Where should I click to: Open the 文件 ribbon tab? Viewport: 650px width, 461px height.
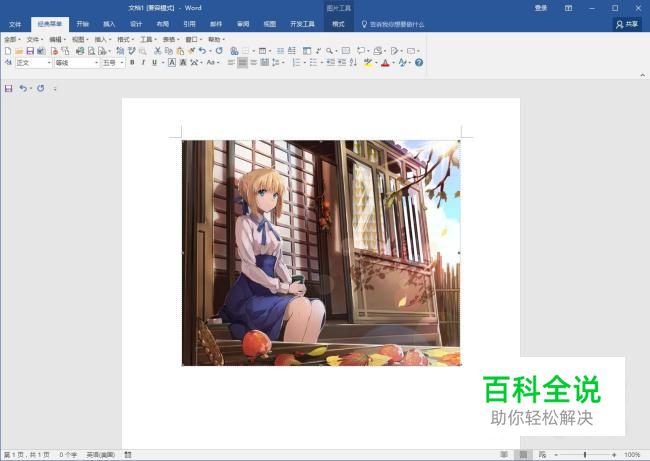(15, 24)
